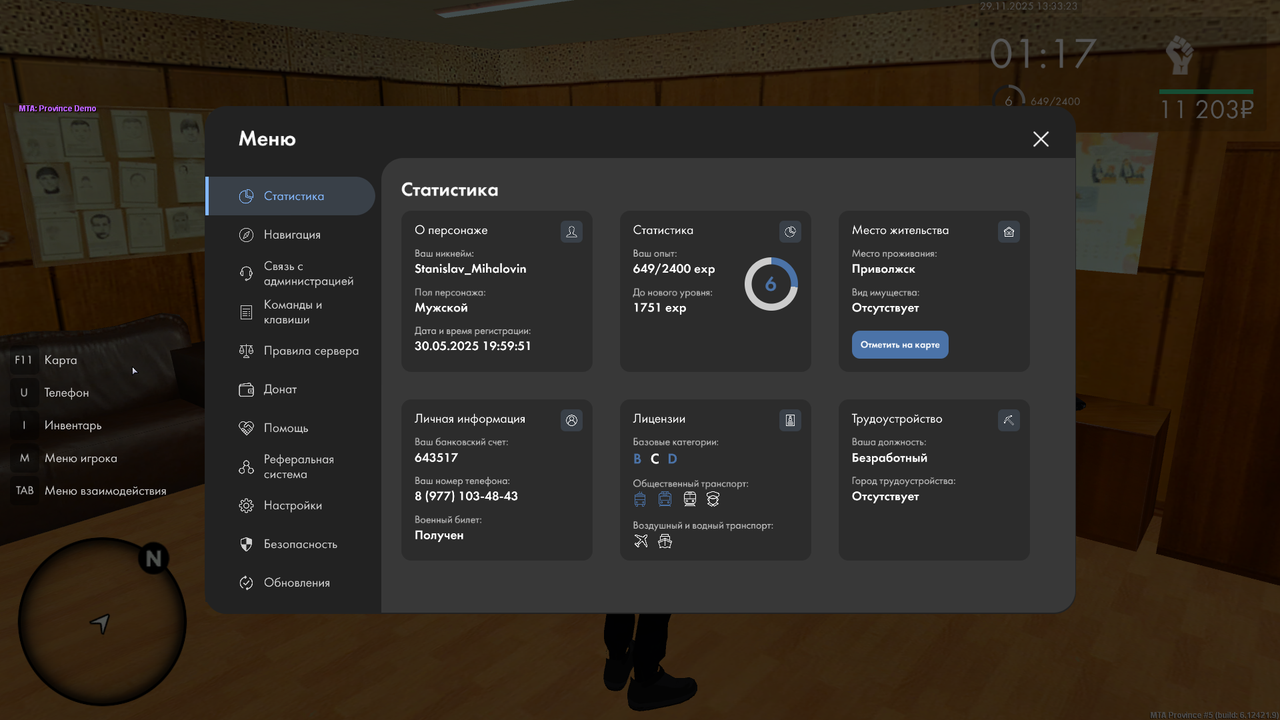
Task: Click the person icon on О персонаже card
Action: coord(572,232)
